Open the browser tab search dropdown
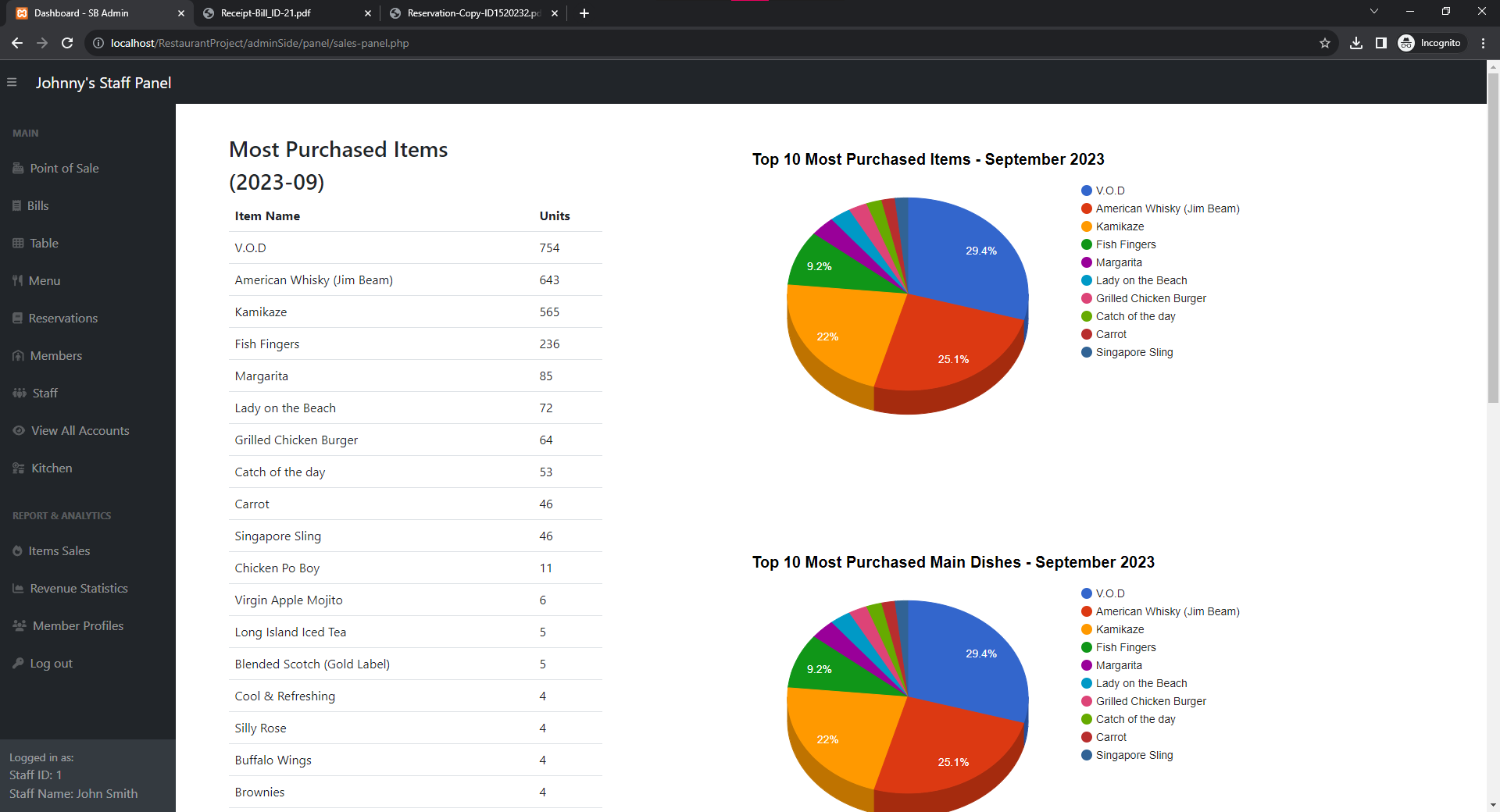The width and height of the screenshot is (1500, 812). tap(1373, 12)
